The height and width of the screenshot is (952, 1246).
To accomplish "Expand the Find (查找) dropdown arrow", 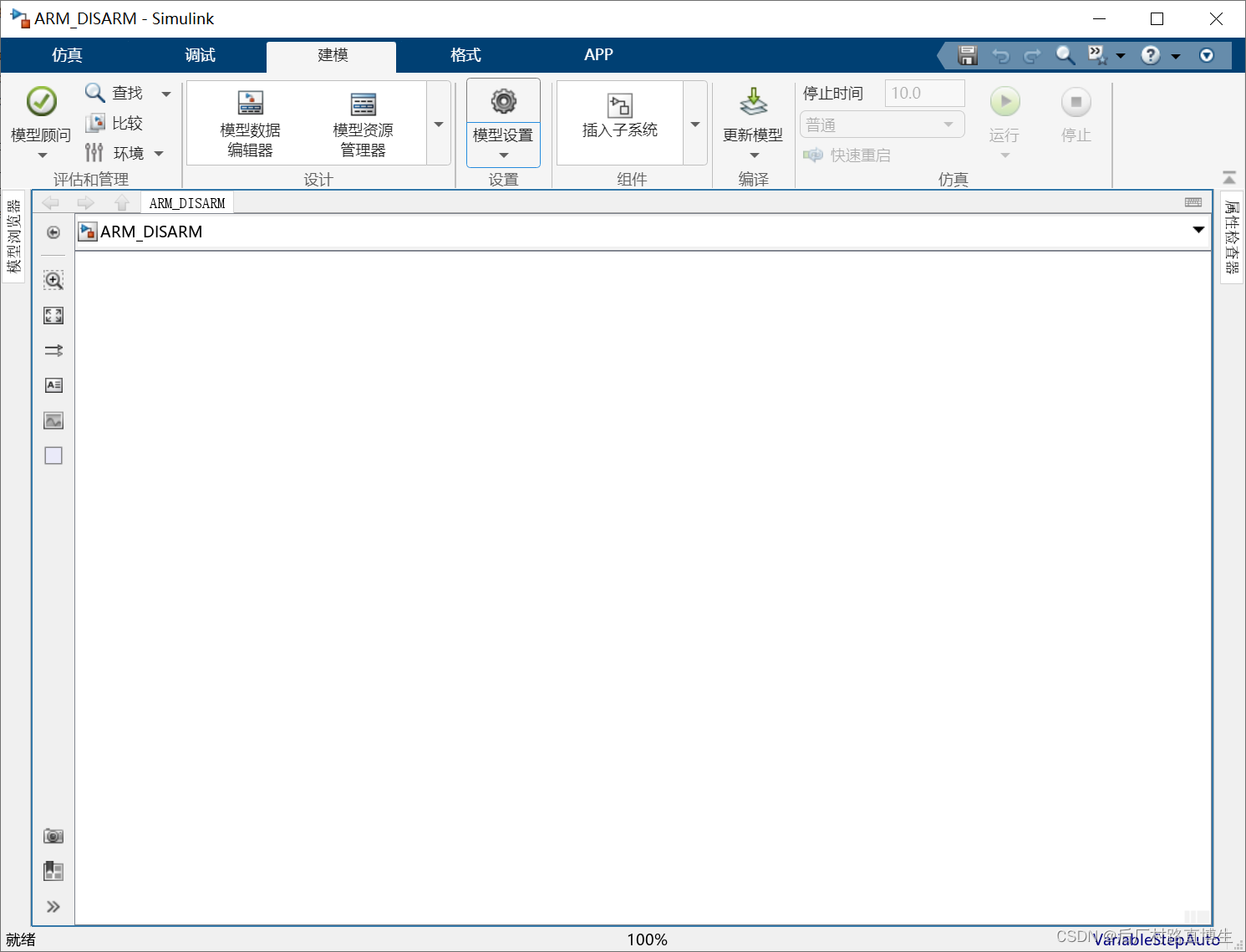I will pyautogui.click(x=166, y=94).
